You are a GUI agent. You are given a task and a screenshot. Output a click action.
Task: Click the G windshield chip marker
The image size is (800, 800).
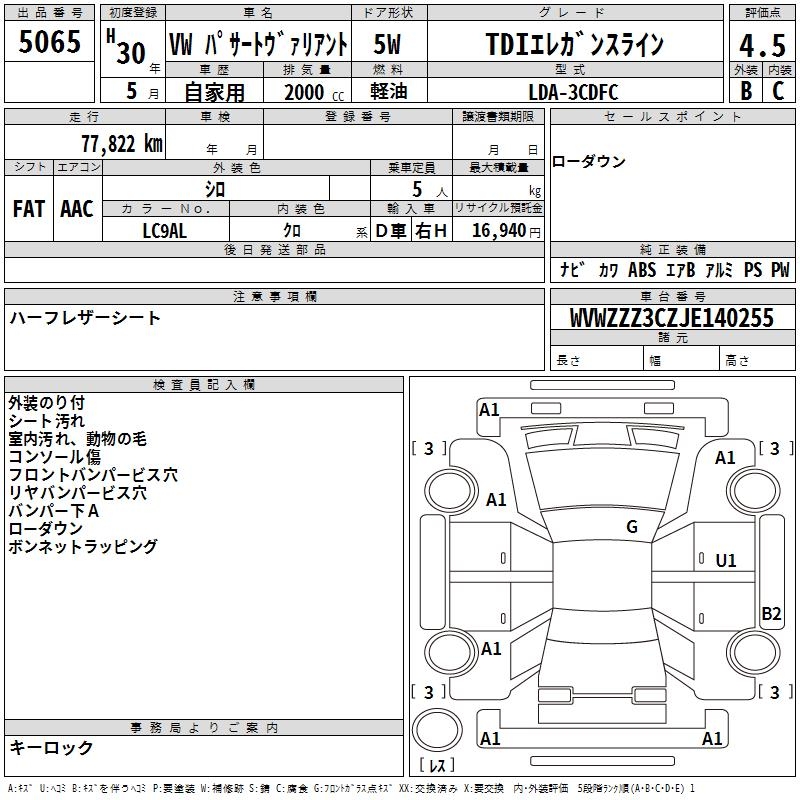[631, 527]
